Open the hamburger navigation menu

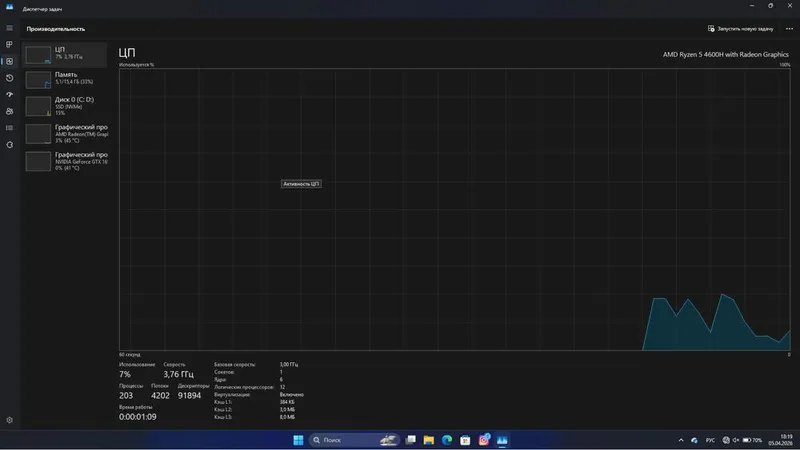[9, 28]
